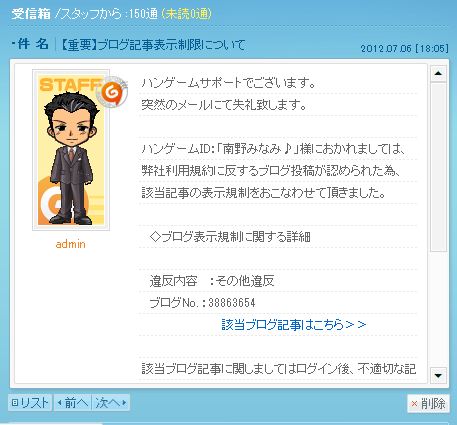Viewport: 457px width, 425px height.
Task: Click the 違反内容 violation line
Action: point(212,281)
